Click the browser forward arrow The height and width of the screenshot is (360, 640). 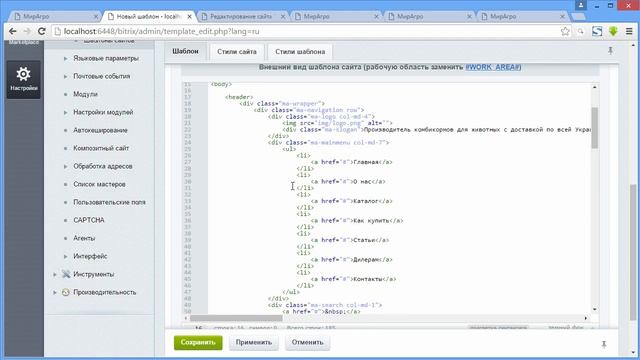[27, 31]
